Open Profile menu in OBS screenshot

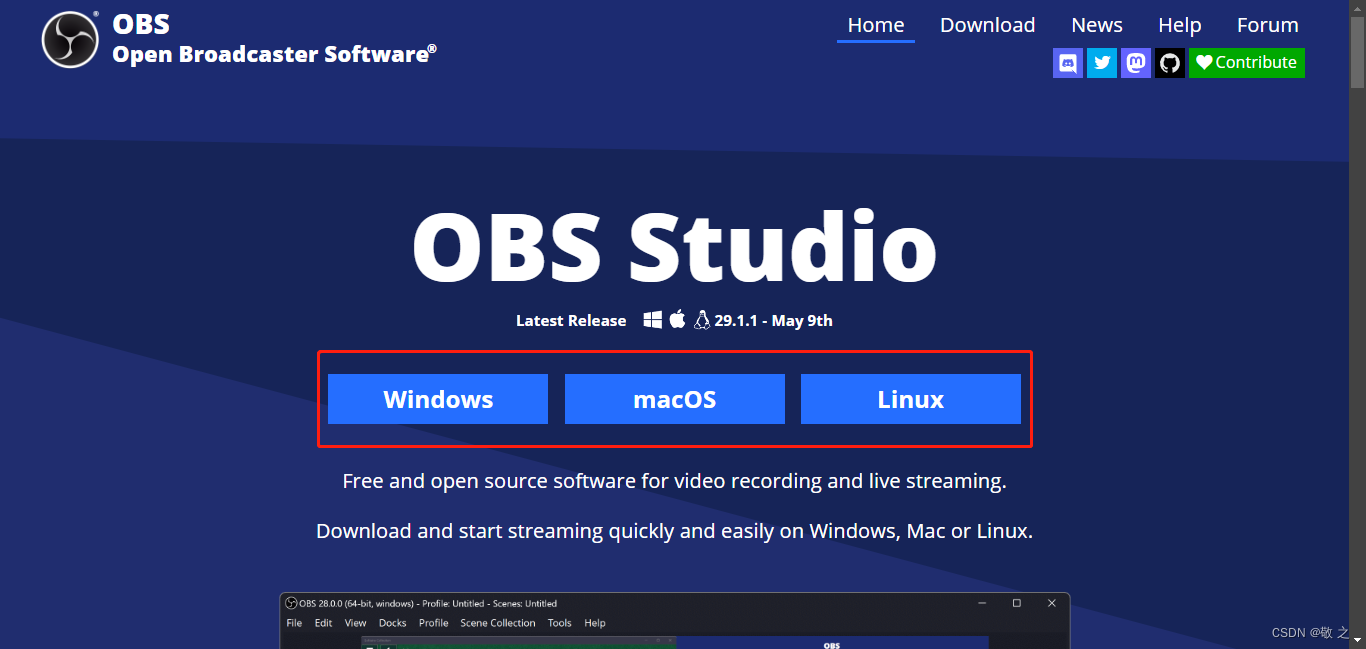[434, 623]
